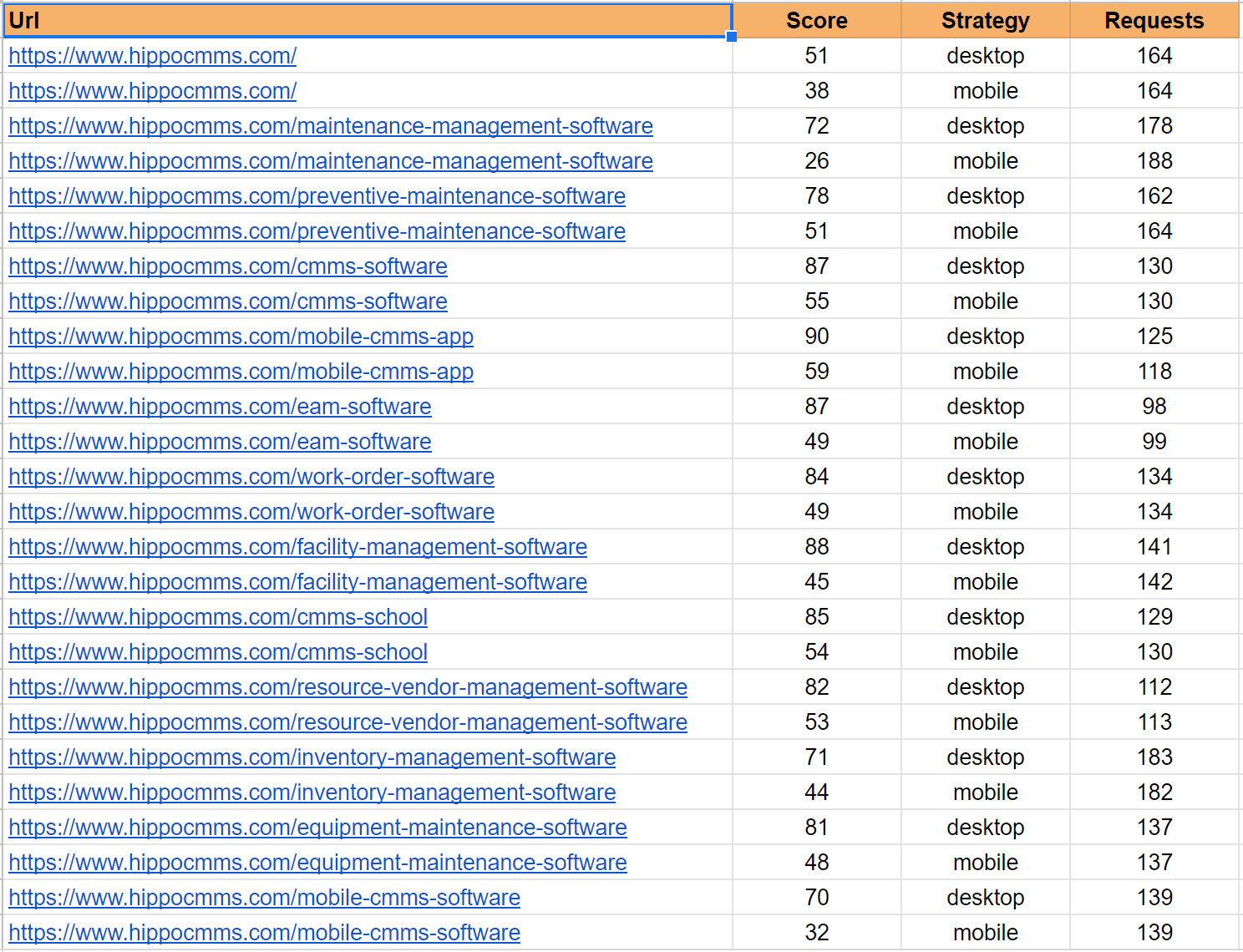Select the mobile cell in score 53 row
This screenshot has width=1243, height=952.
point(986,722)
